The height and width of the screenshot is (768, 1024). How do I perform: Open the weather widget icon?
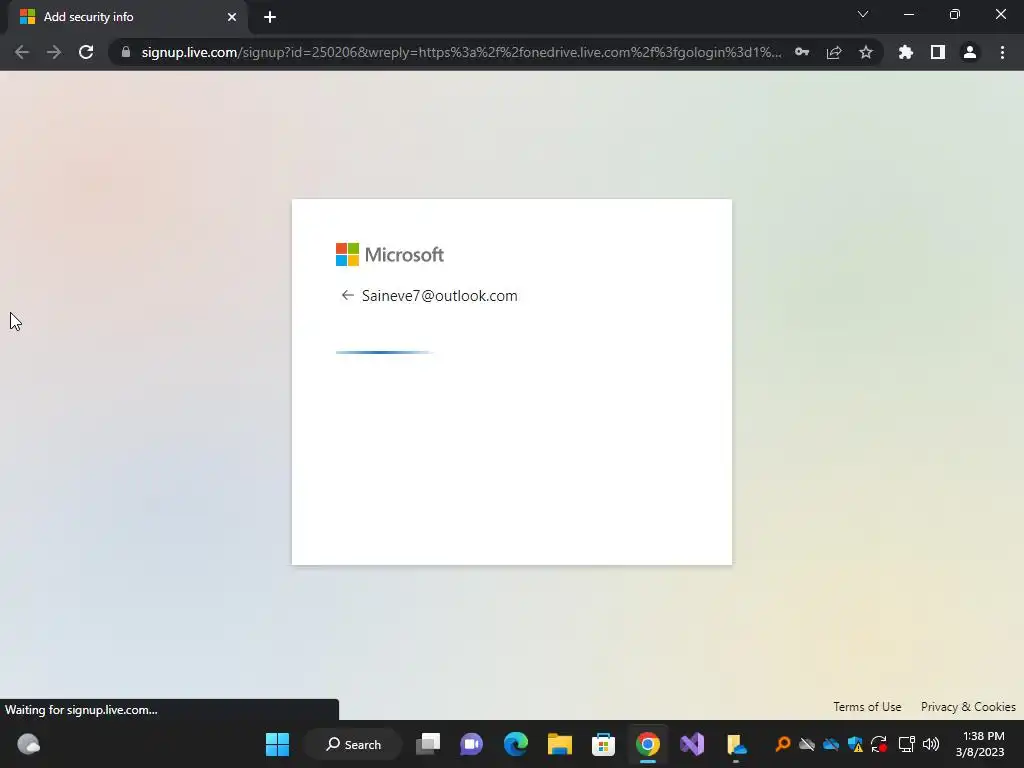pyautogui.click(x=29, y=744)
